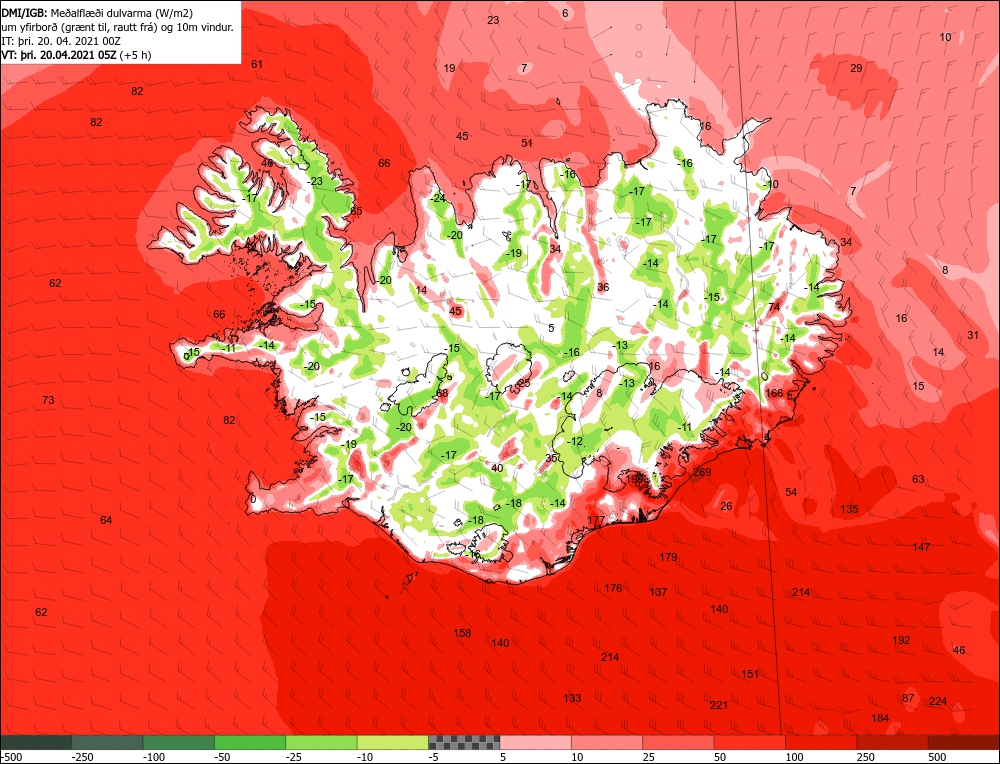Select the ocean value "179"

(x=668, y=557)
